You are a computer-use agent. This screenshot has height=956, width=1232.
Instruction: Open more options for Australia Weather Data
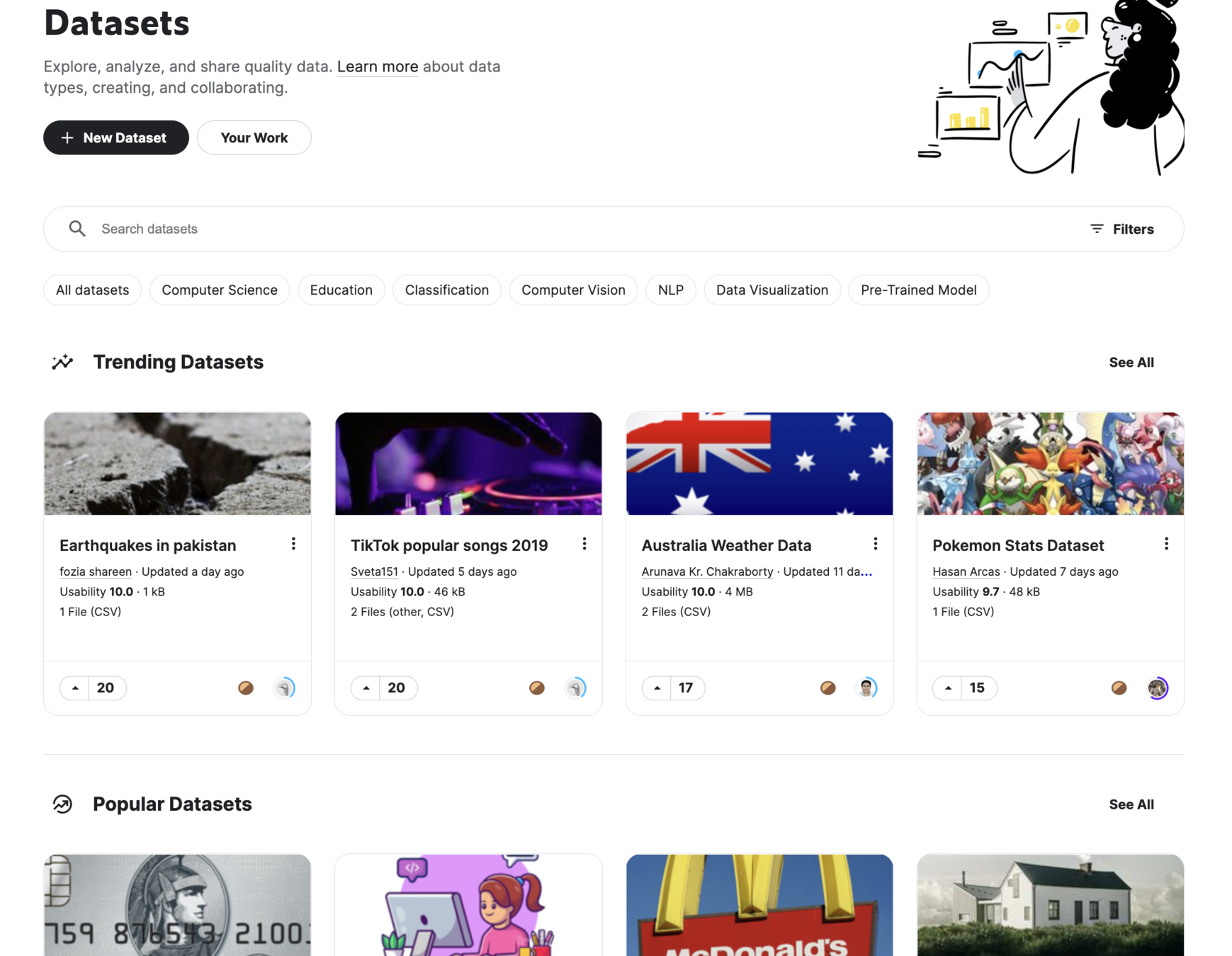tap(876, 544)
